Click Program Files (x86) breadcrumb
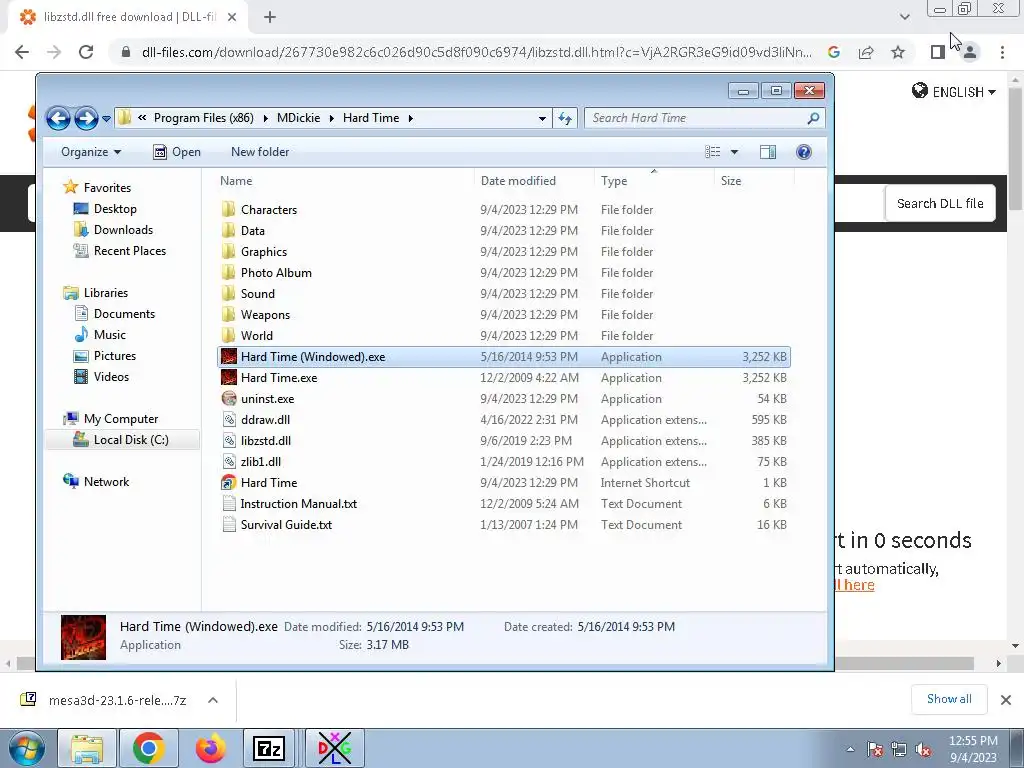Screen dimensions: 1024x768 [x=203, y=118]
